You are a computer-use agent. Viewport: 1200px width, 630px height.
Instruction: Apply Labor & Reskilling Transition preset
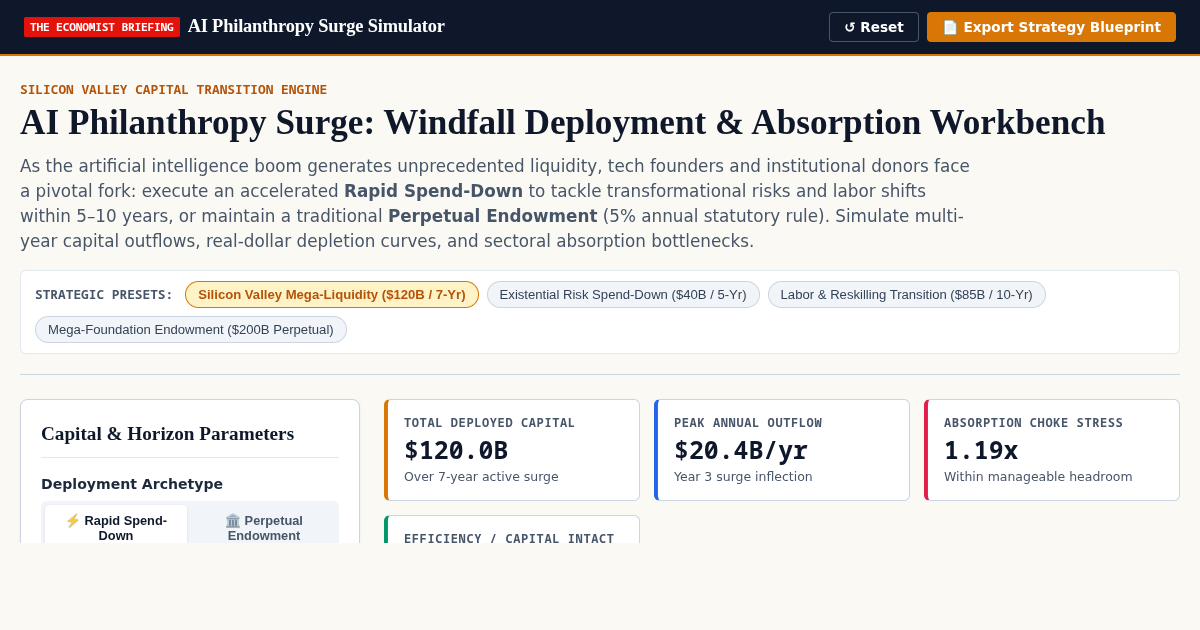[x=906, y=294]
